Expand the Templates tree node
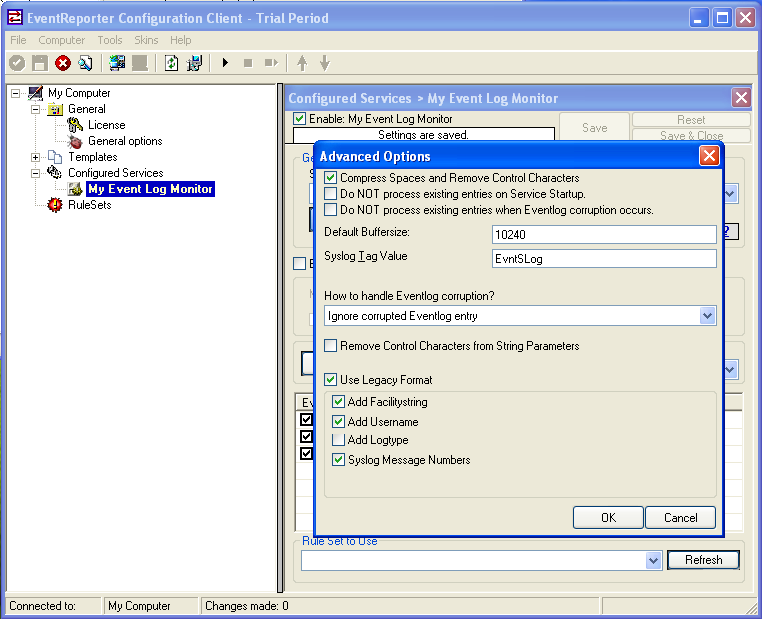This screenshot has height=619, width=762. 35,157
